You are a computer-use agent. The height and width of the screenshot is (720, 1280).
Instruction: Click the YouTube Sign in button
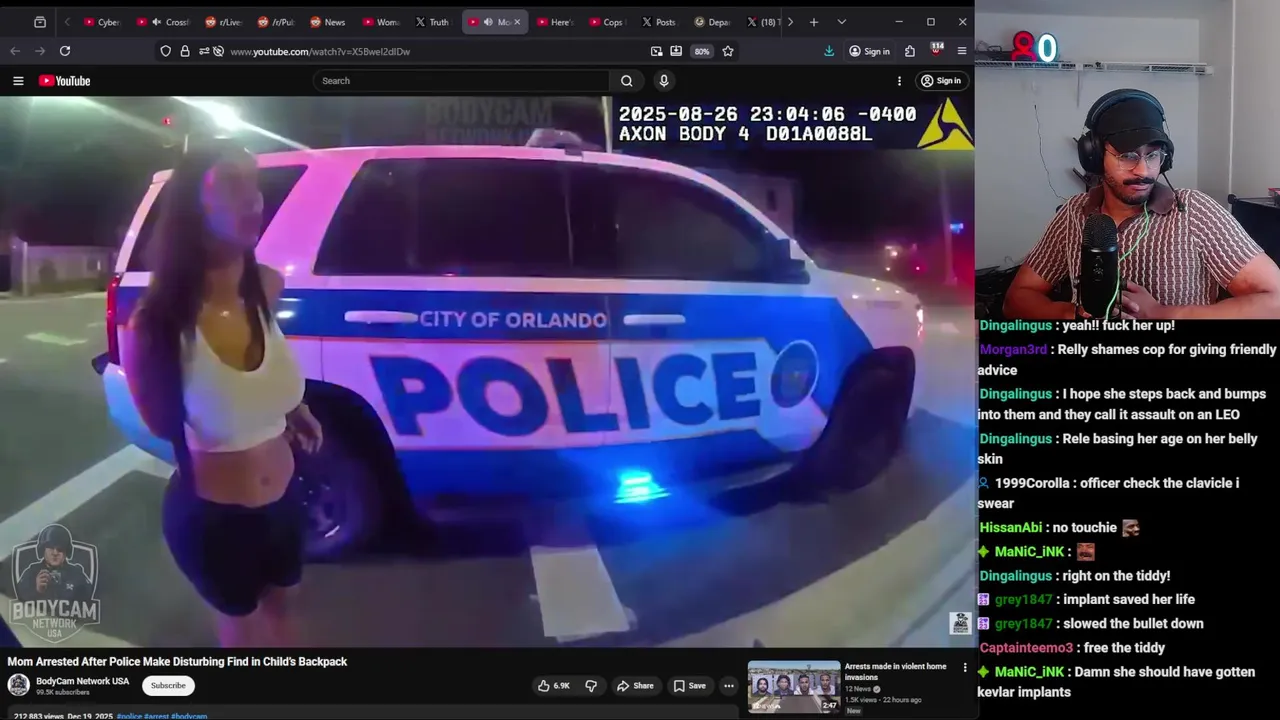[x=941, y=81]
